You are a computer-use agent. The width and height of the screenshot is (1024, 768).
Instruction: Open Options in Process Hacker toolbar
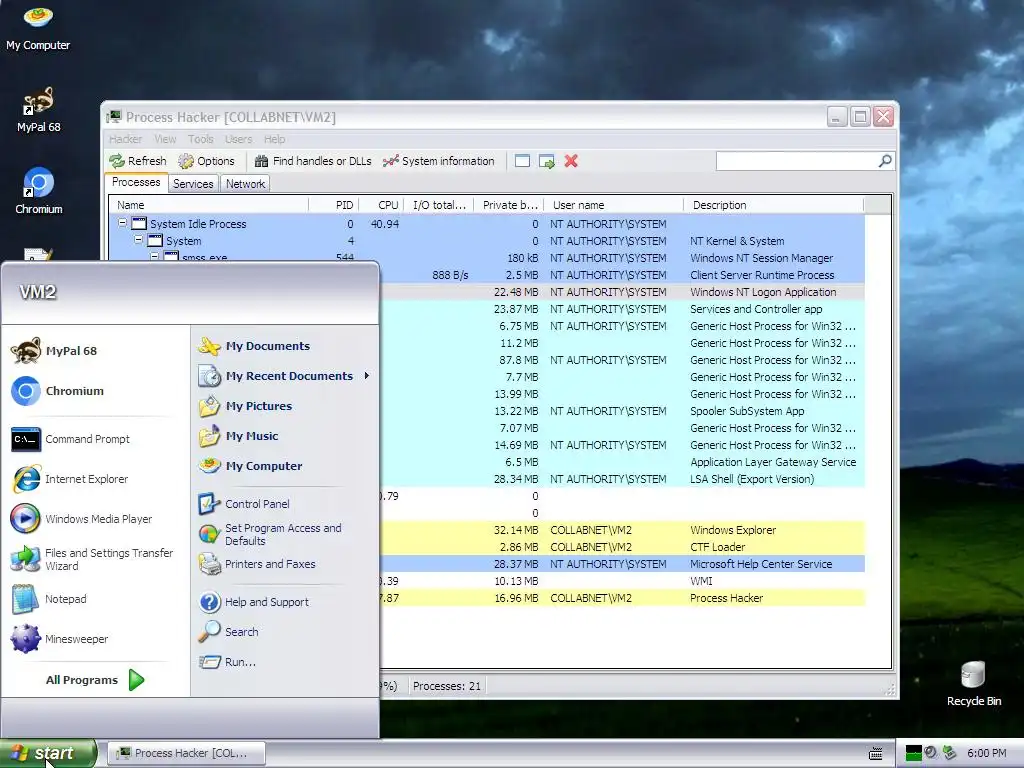tap(206, 161)
